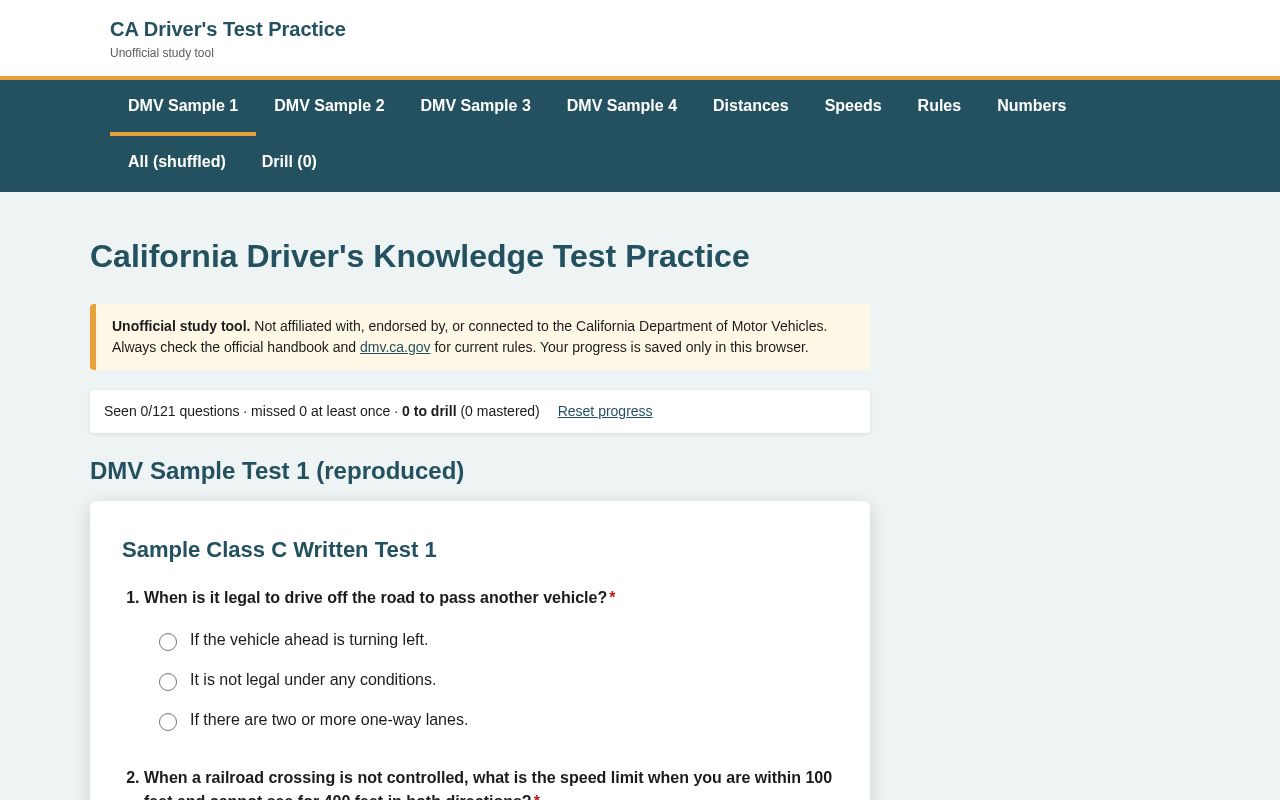This screenshot has width=1280, height=800.
Task: Click the Reset progress link
Action: [605, 411]
